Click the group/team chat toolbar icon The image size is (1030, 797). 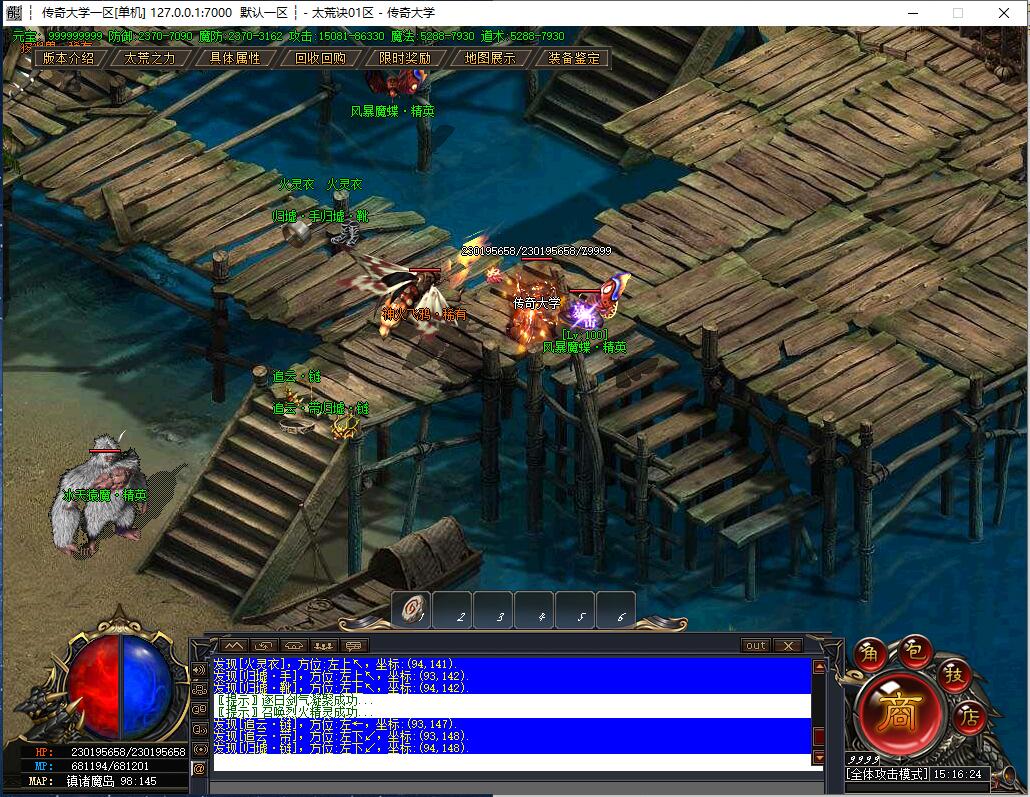(325, 646)
